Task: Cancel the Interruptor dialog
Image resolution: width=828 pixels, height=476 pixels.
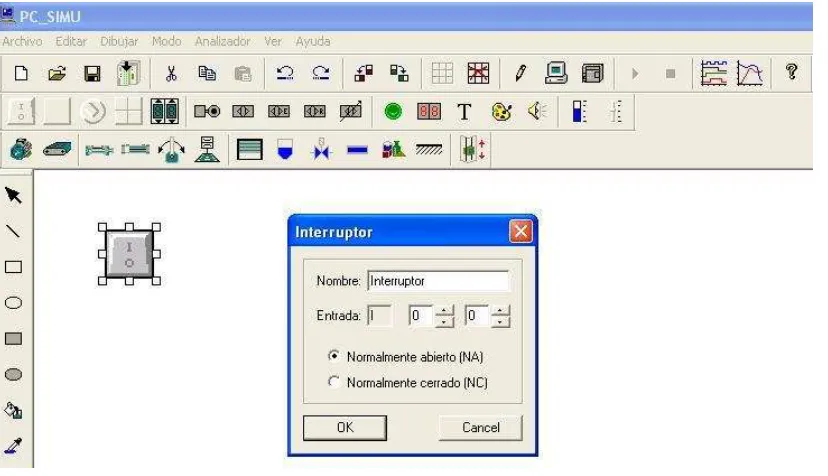Action: coord(481,427)
